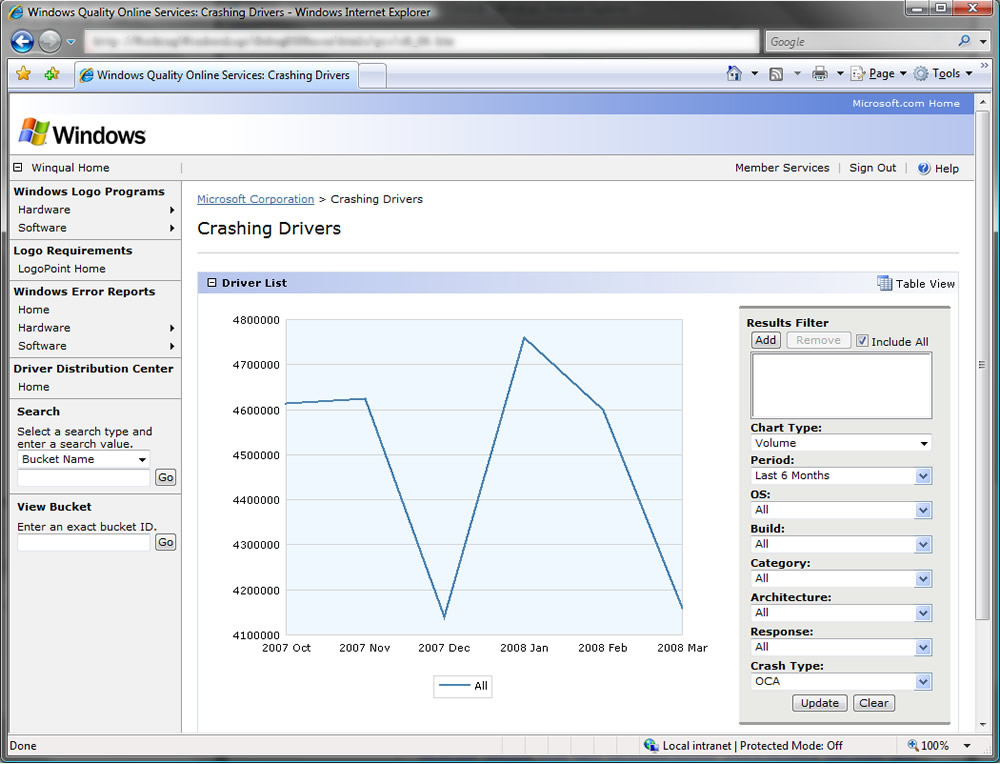
Task: Click the Add to Favorites star icon
Action: (52, 74)
